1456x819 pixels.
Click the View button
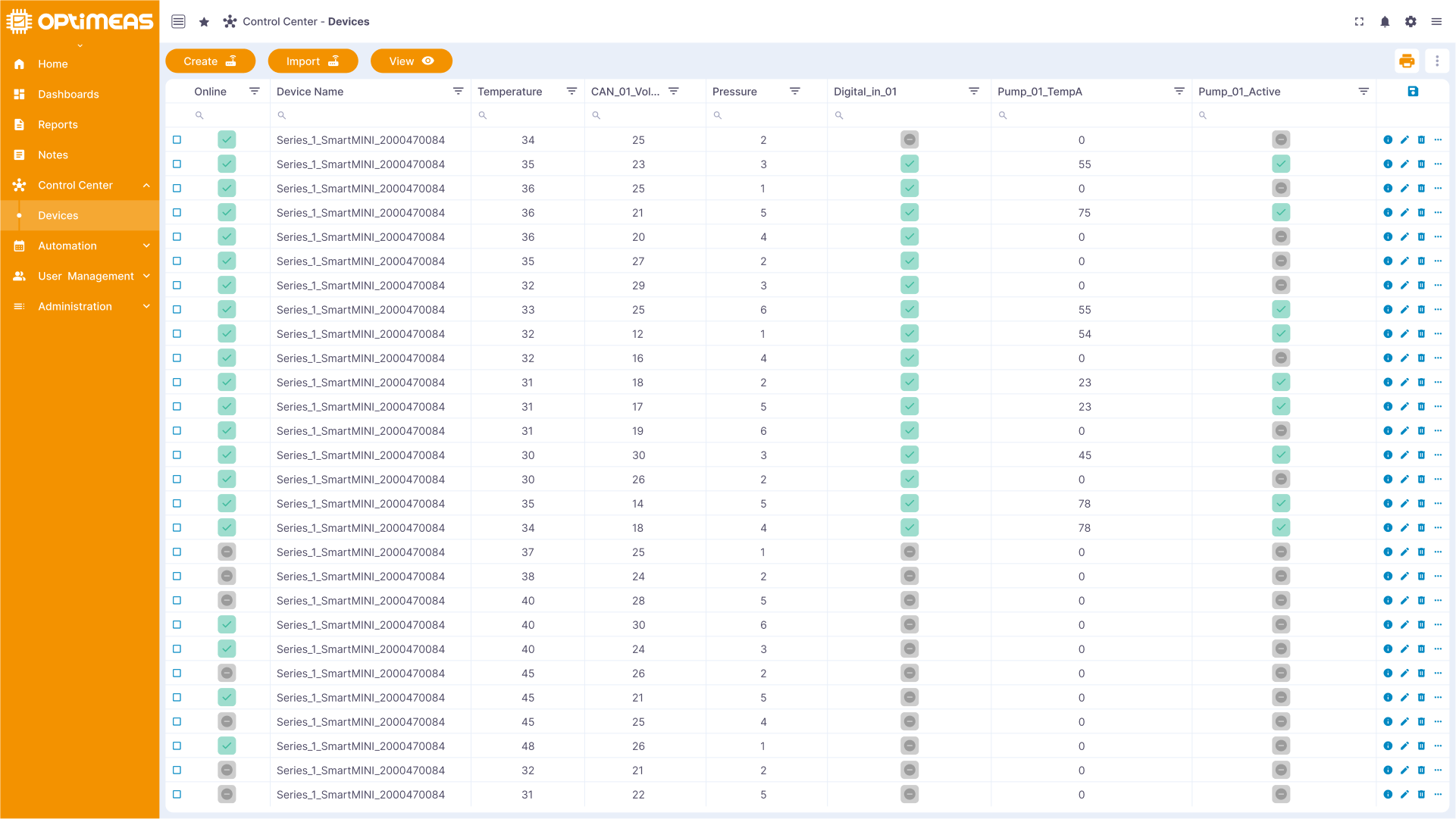click(412, 61)
